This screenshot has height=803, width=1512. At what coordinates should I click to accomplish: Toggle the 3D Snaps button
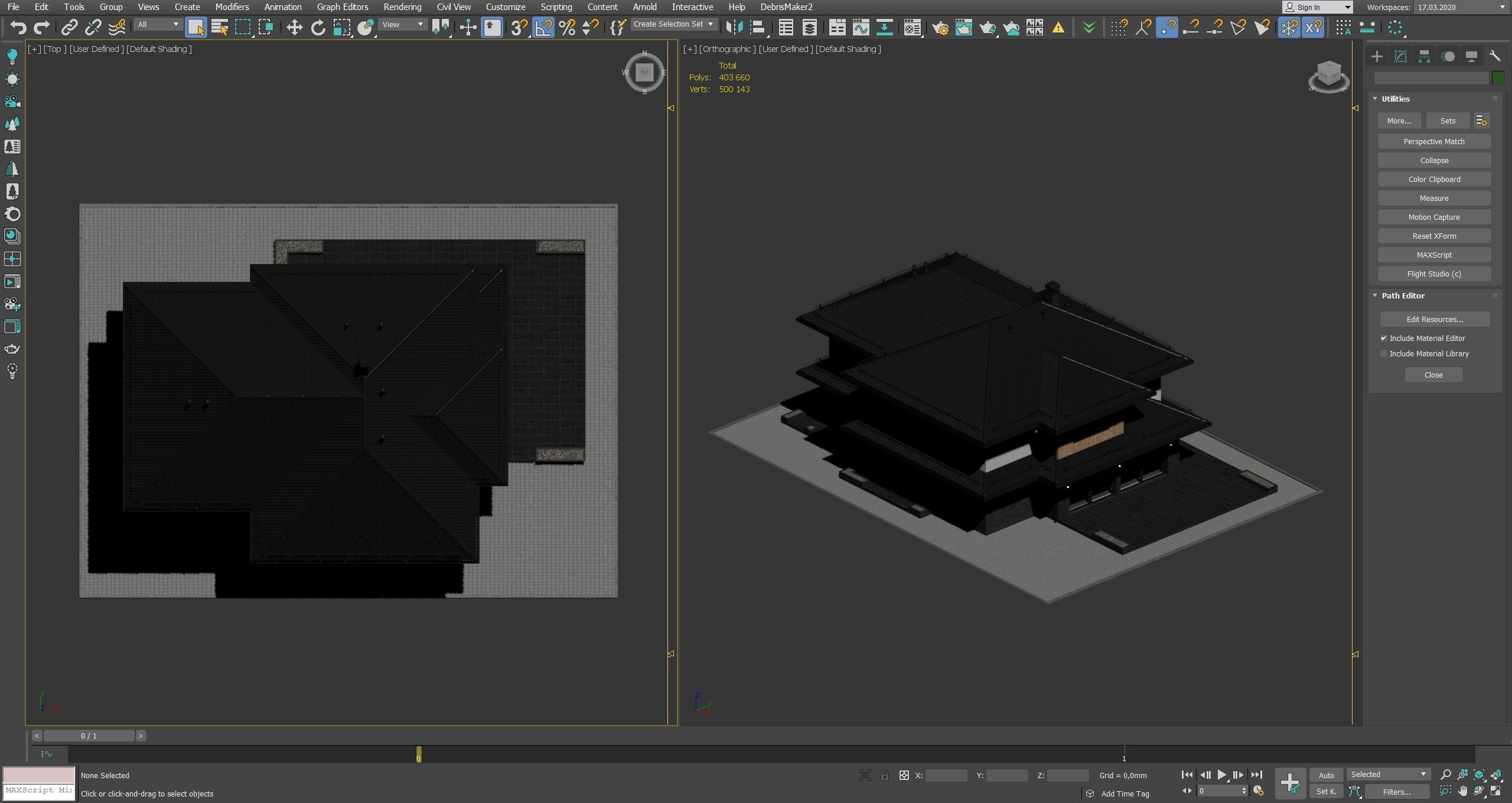tap(519, 27)
